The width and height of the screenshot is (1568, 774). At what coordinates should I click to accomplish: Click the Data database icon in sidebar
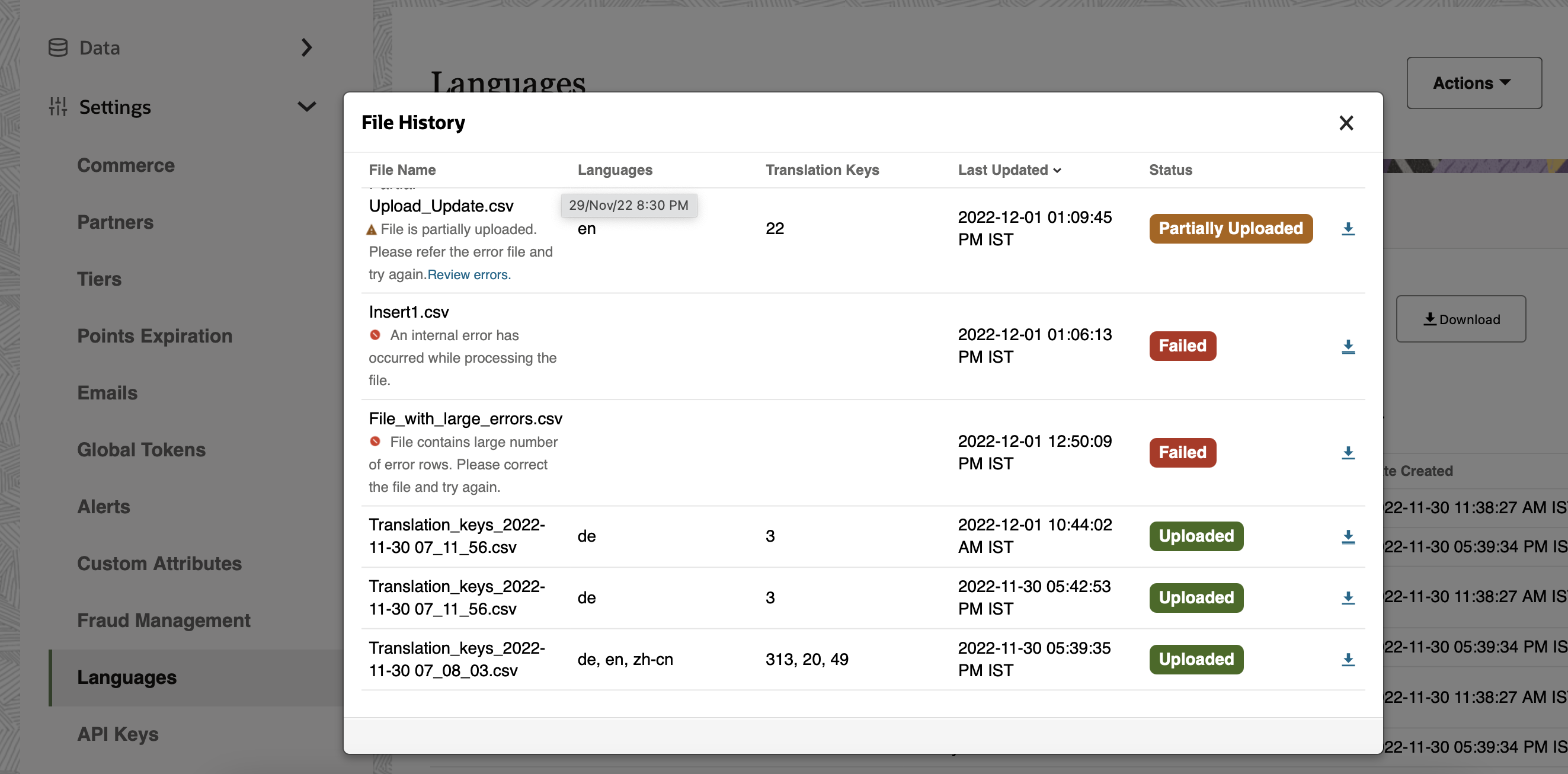click(58, 47)
